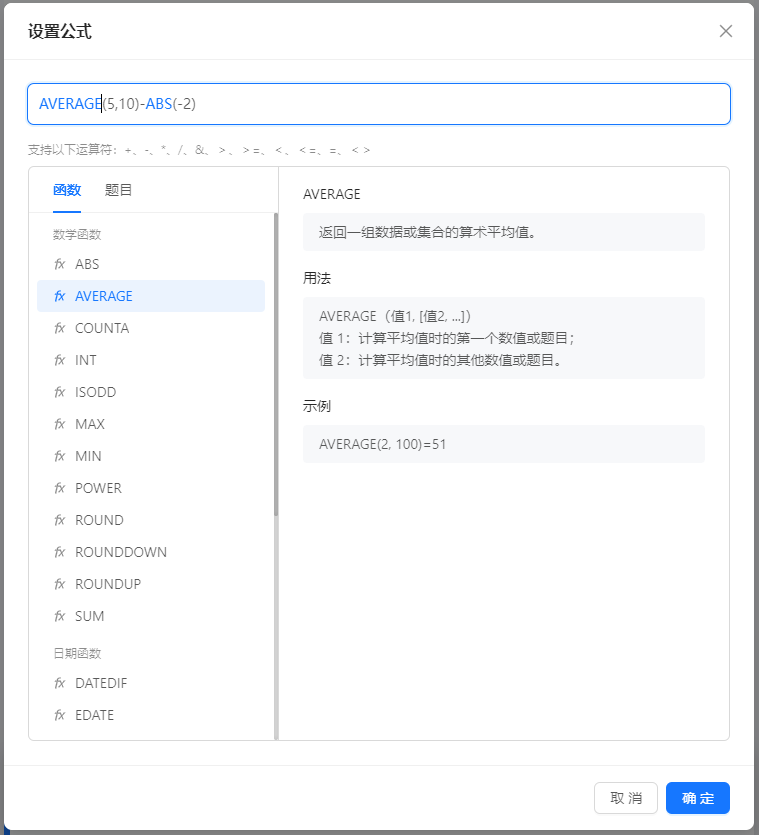Viewport: 759px width, 835px height.
Task: Cancel using the 取消 button
Action: tap(626, 798)
